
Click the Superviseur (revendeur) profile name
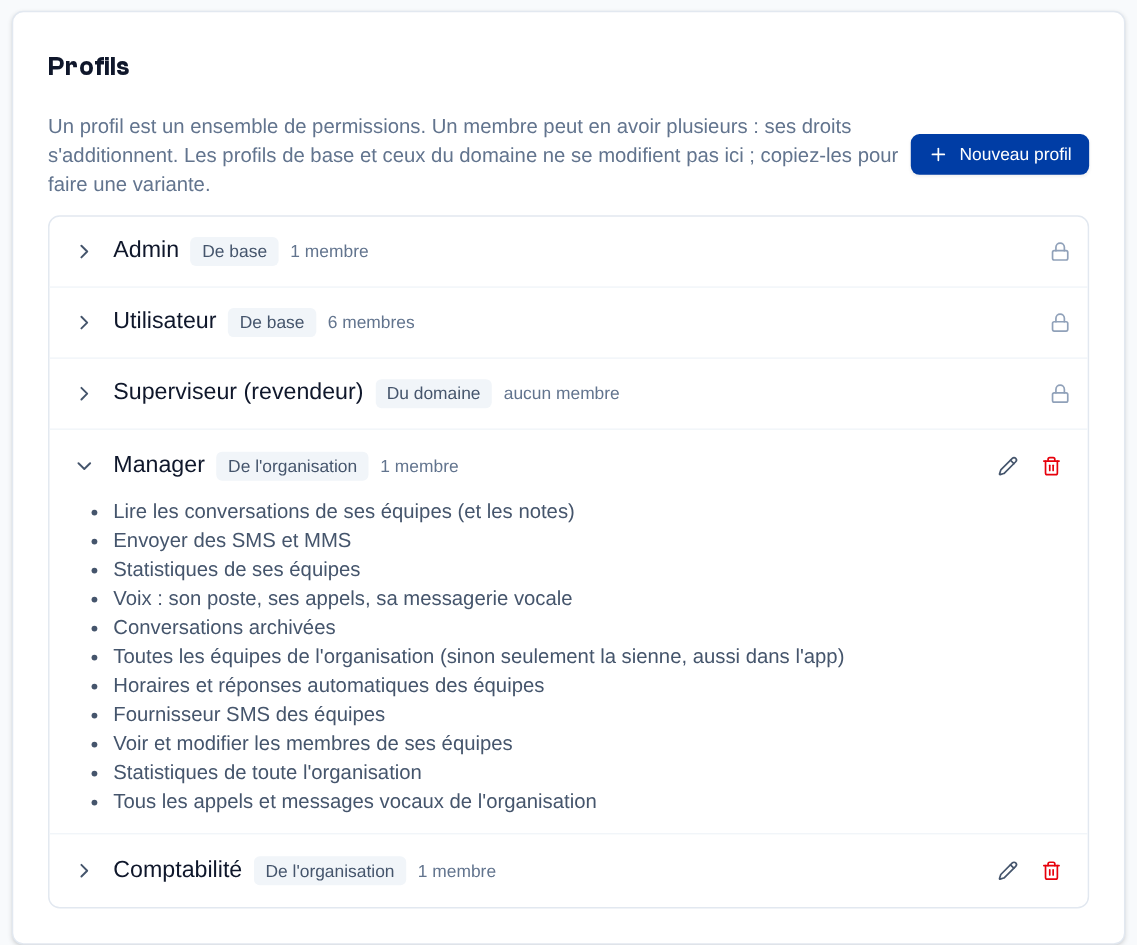pos(238,392)
